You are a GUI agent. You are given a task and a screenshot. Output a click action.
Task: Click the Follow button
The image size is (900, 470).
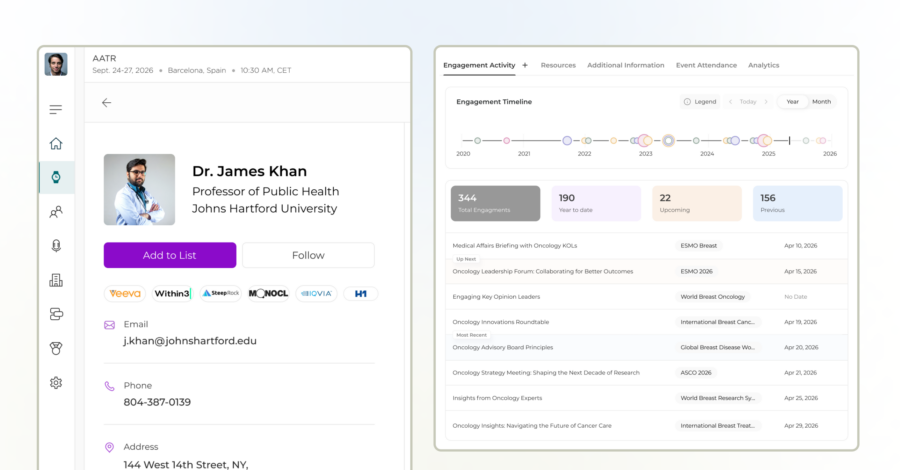point(308,255)
